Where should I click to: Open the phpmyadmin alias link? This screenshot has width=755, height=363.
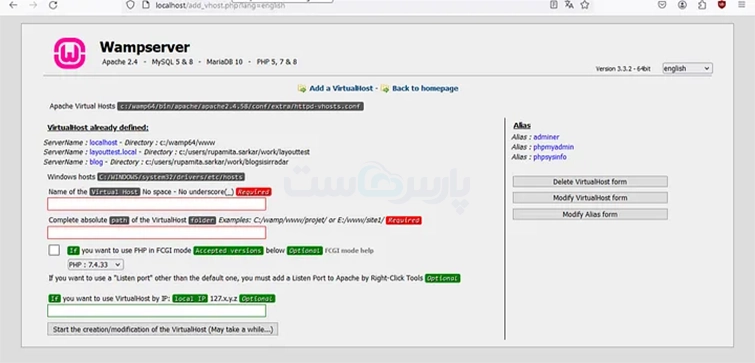[x=553, y=147]
